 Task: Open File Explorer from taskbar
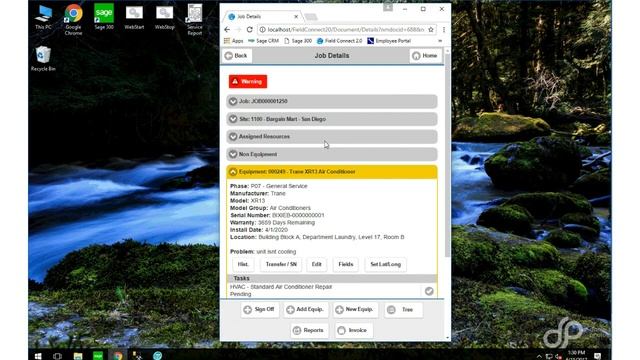coord(78,356)
